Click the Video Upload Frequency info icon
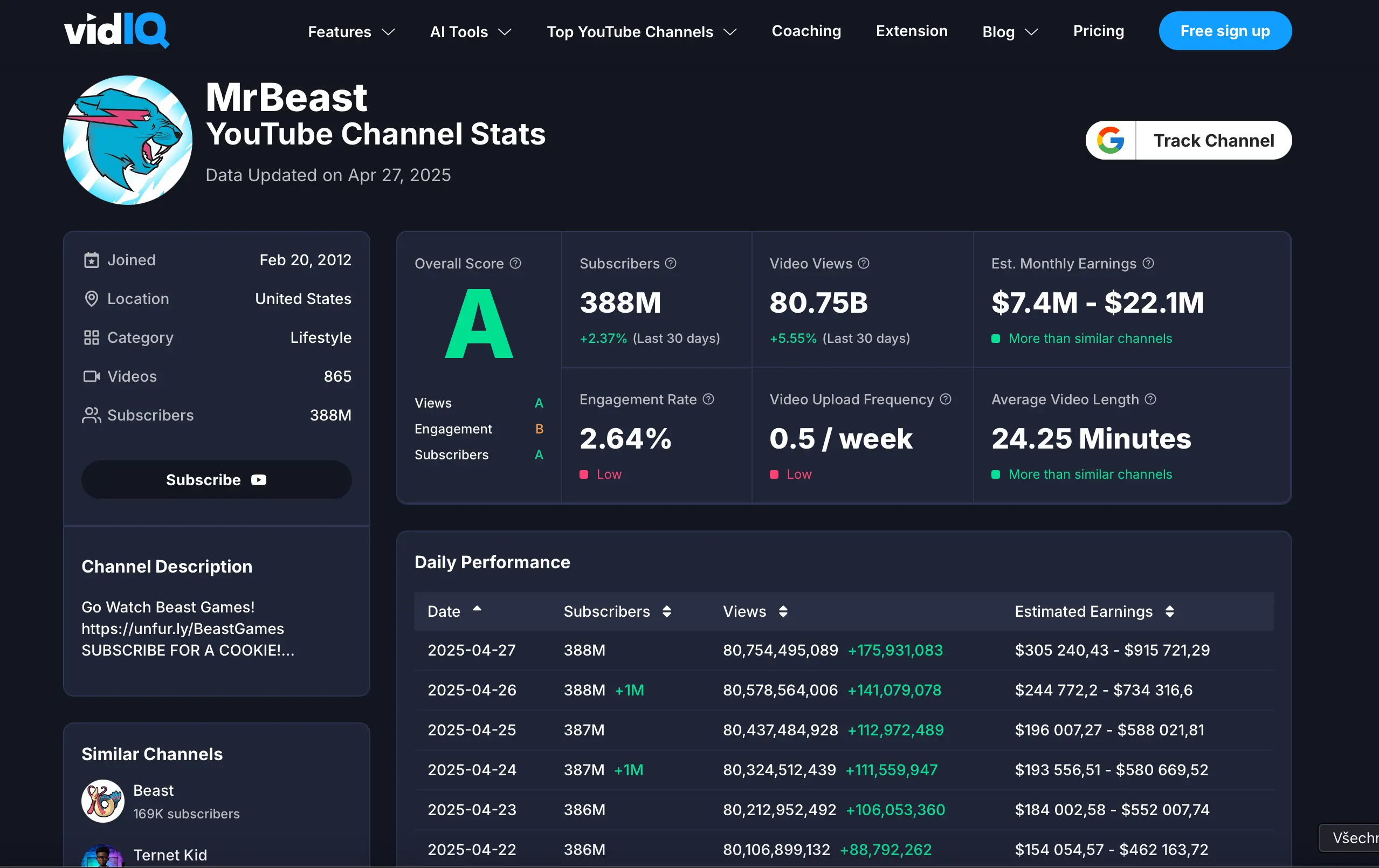The width and height of the screenshot is (1379, 868). (x=946, y=399)
